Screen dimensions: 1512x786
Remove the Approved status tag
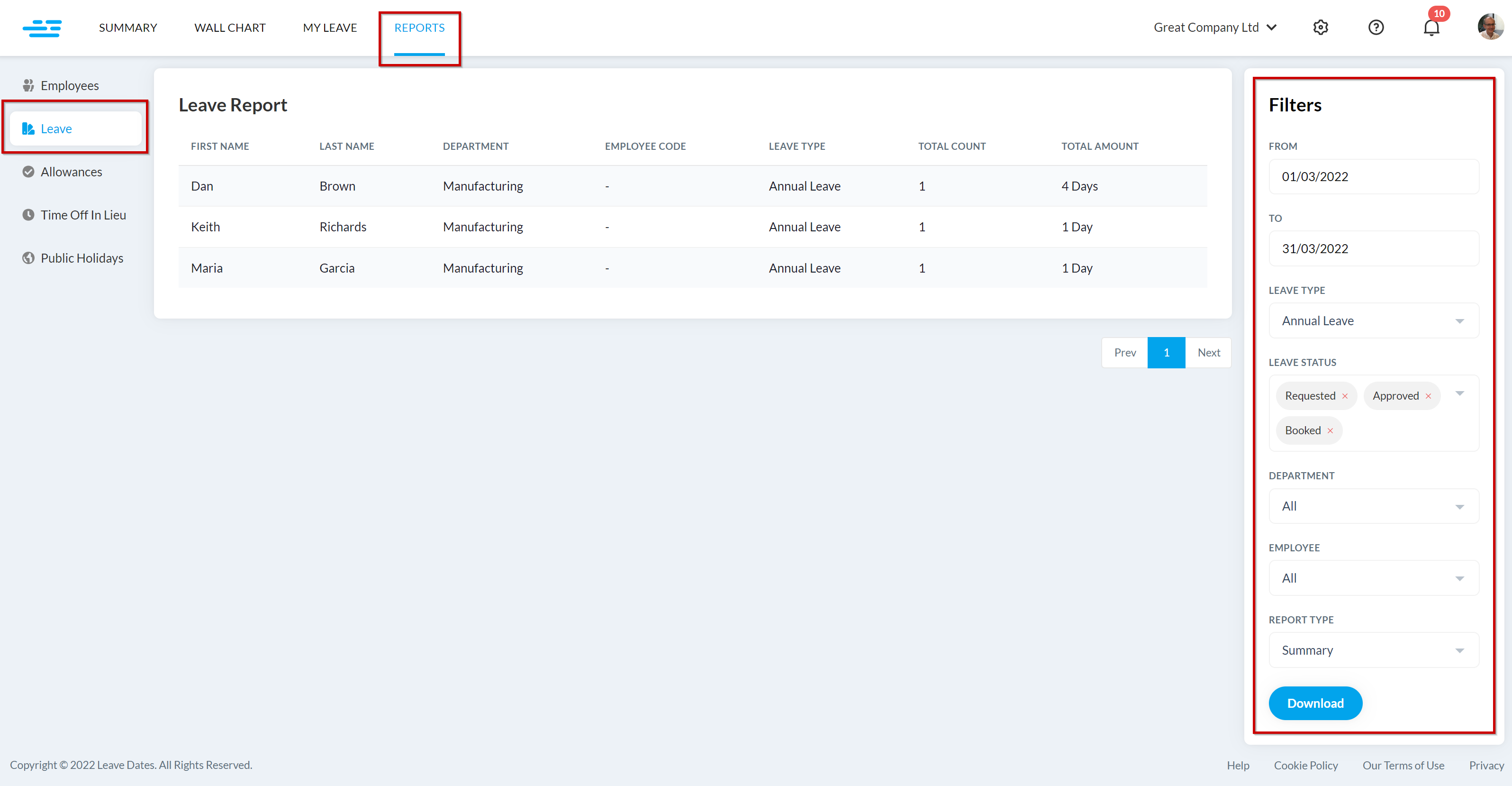[x=1428, y=396]
